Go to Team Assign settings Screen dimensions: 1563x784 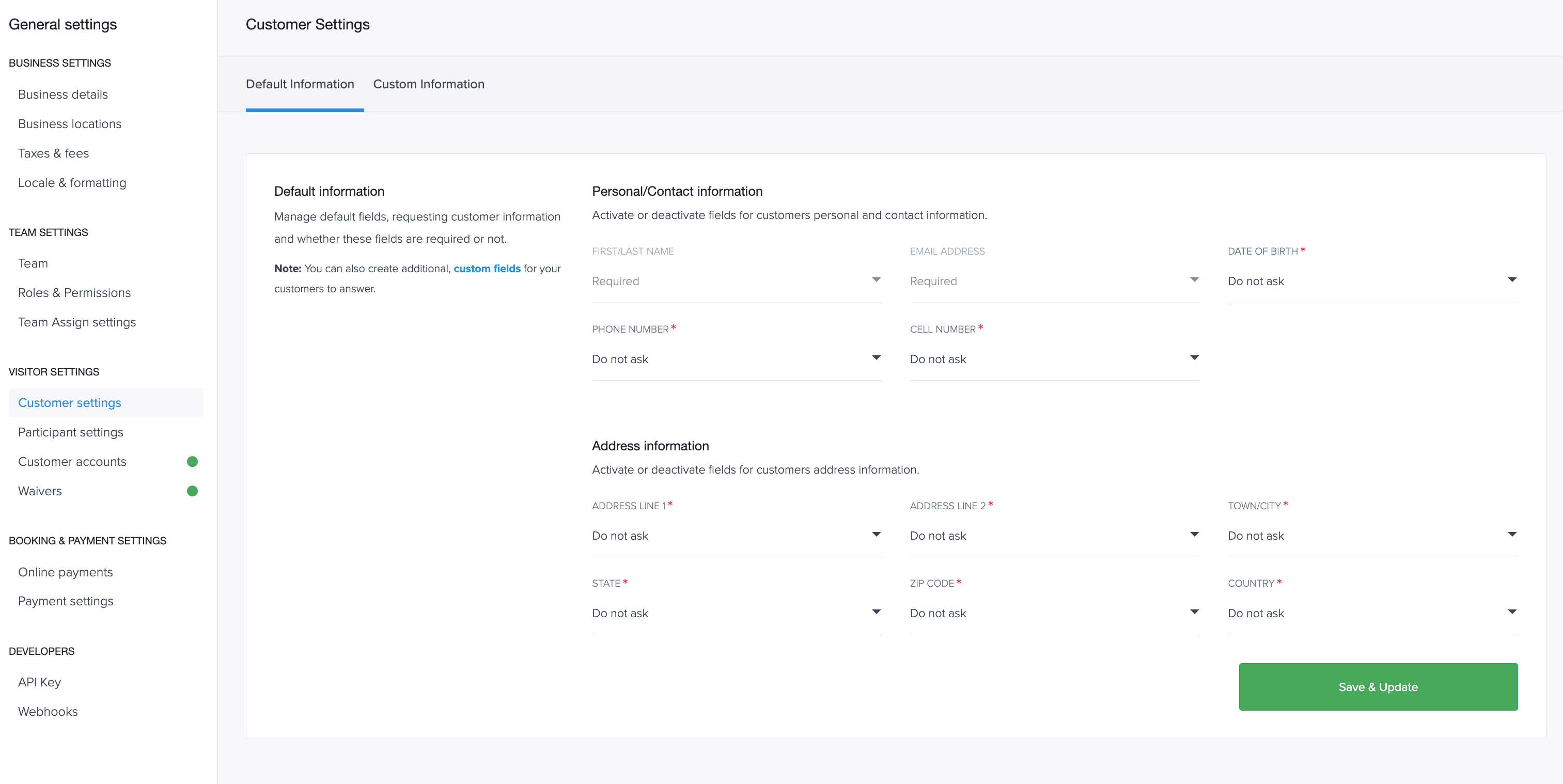tap(77, 322)
